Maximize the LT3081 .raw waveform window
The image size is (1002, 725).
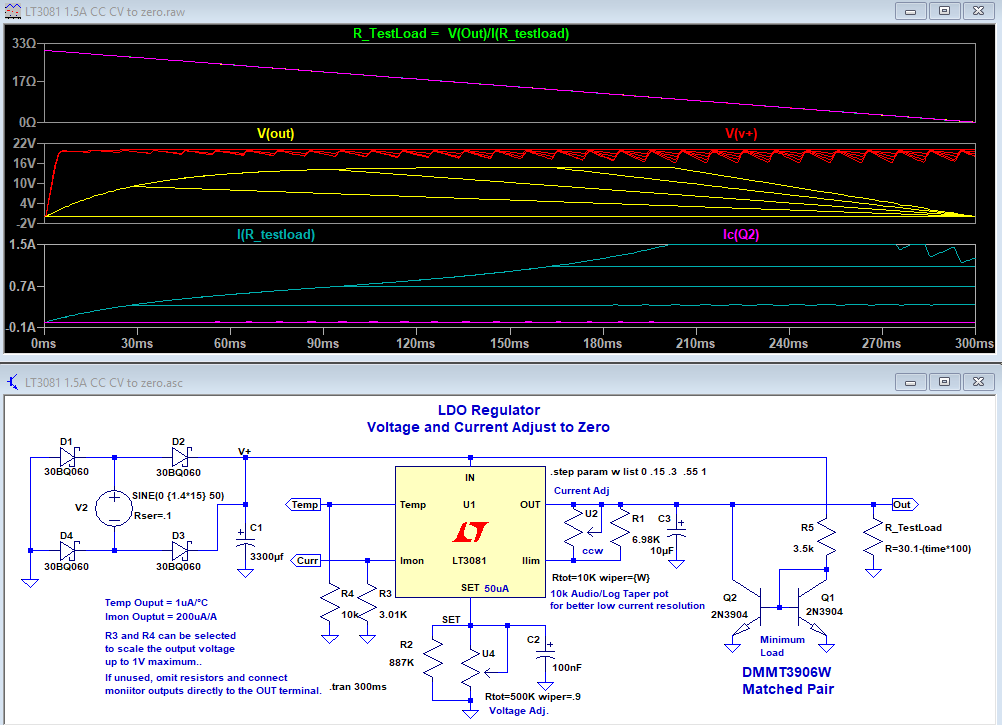tap(944, 11)
